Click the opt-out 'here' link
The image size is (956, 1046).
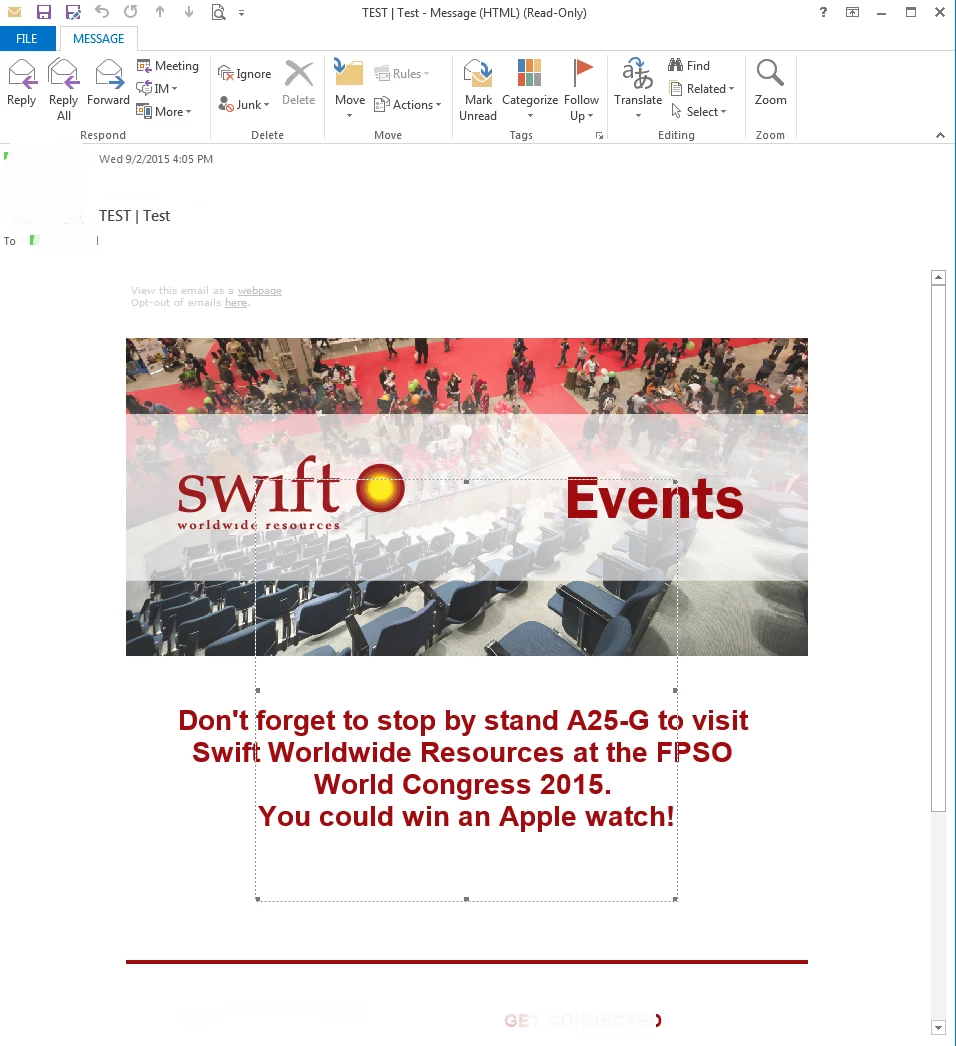pyautogui.click(x=235, y=303)
